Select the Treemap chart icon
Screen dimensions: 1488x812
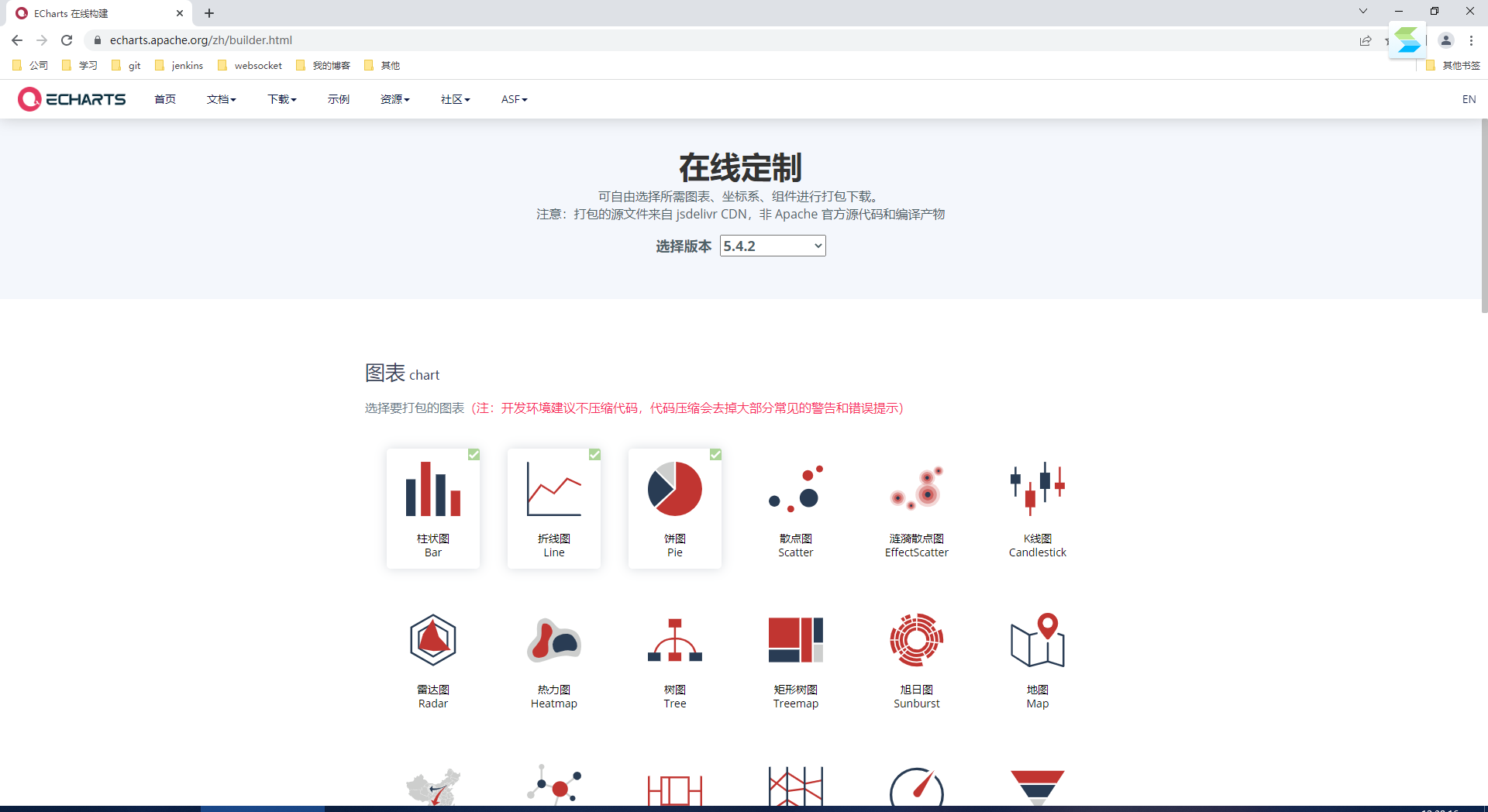tap(796, 640)
